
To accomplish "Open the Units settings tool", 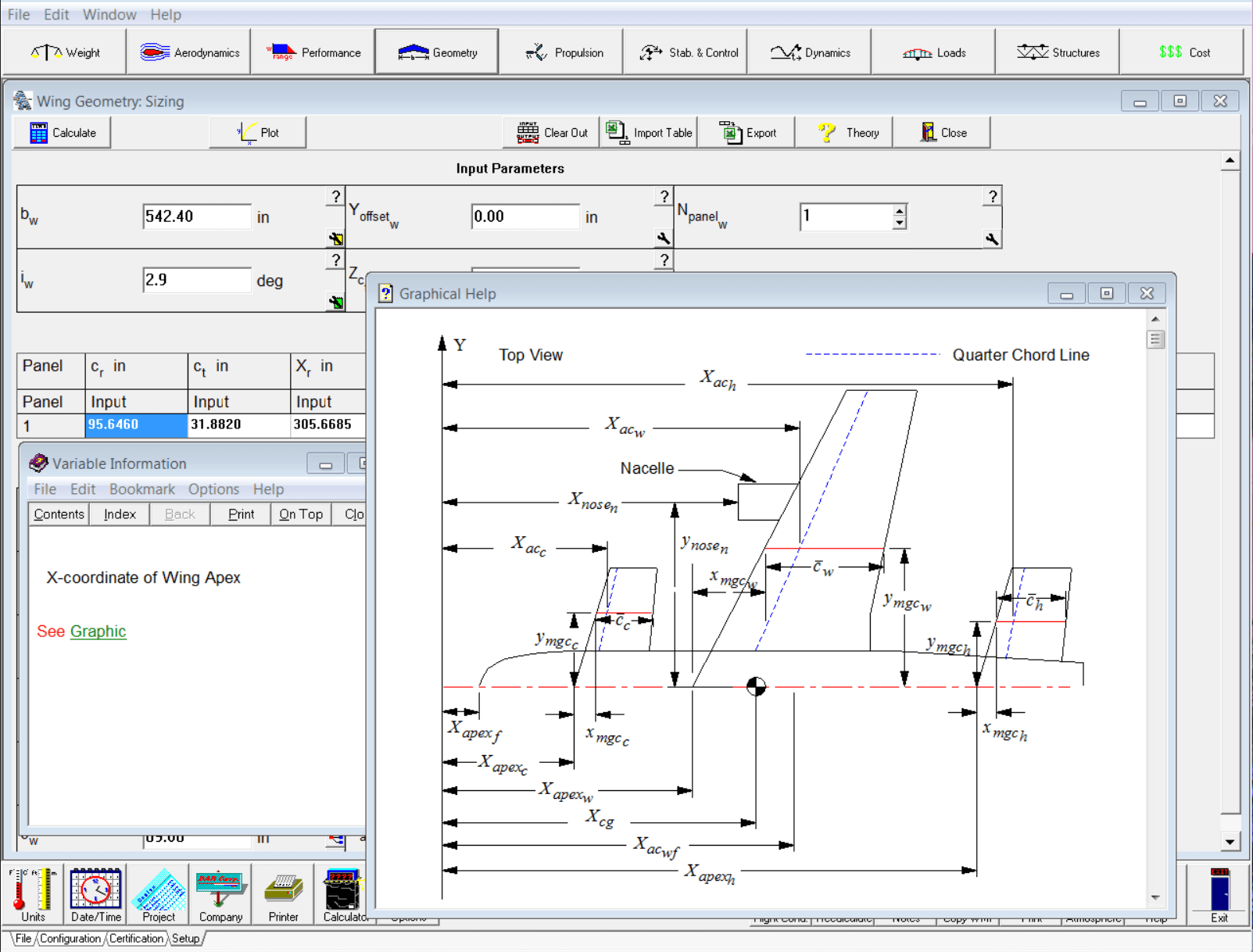I will click(32, 894).
